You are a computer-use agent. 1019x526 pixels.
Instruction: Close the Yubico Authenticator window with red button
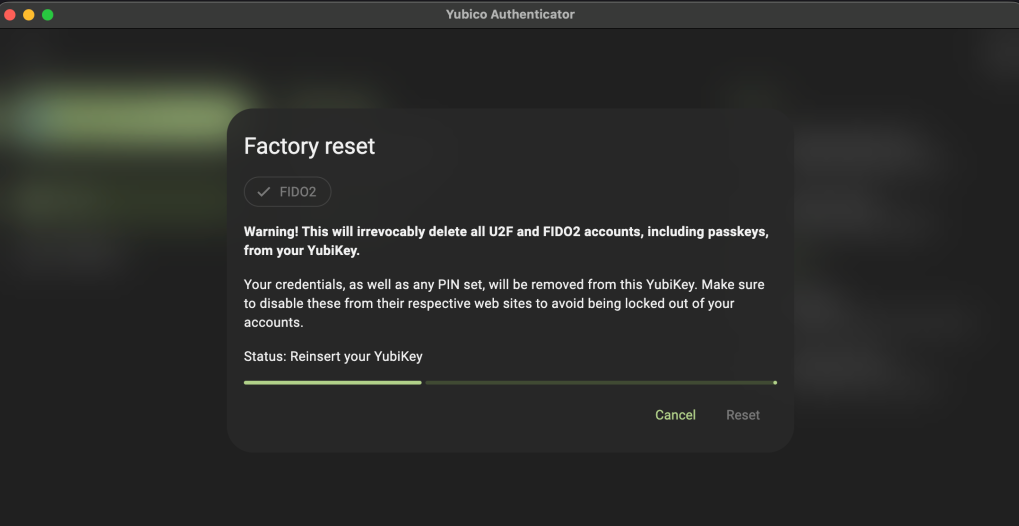click(x=11, y=14)
